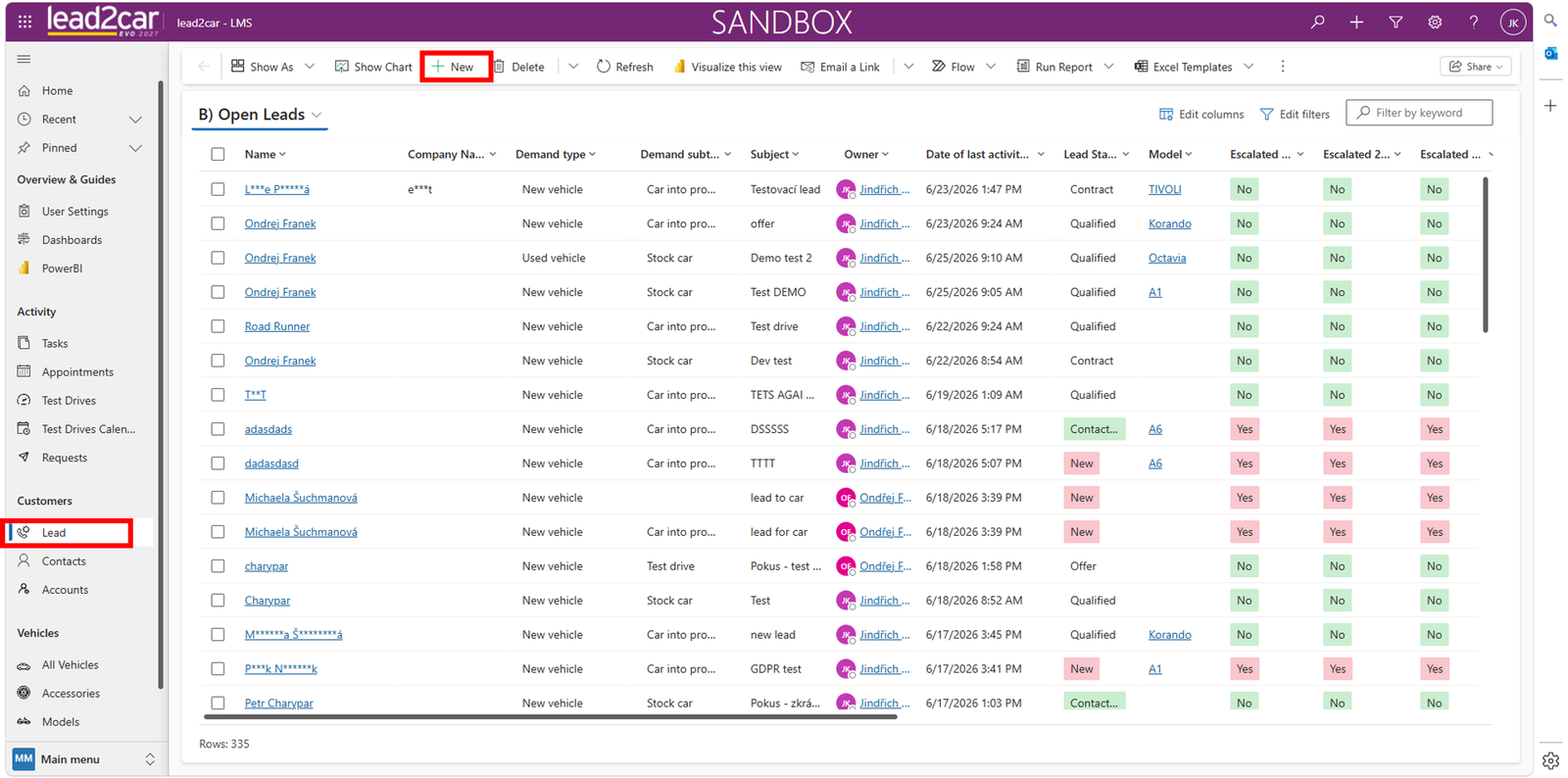This screenshot has width=1568, height=778.
Task: Click the Filter by keyword field
Action: point(1419,113)
